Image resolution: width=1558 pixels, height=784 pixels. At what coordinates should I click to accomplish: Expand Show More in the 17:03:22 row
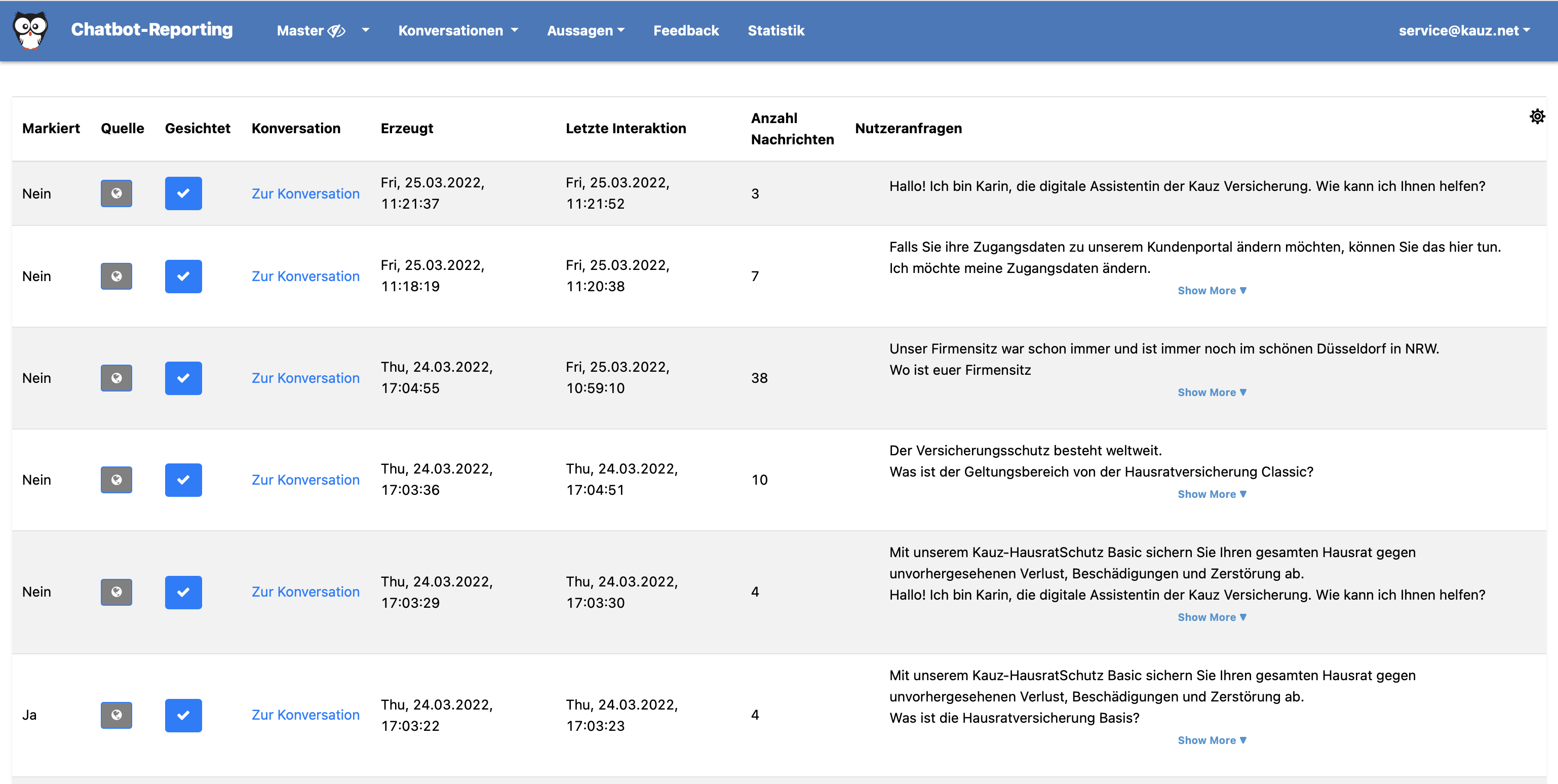[x=1212, y=740]
